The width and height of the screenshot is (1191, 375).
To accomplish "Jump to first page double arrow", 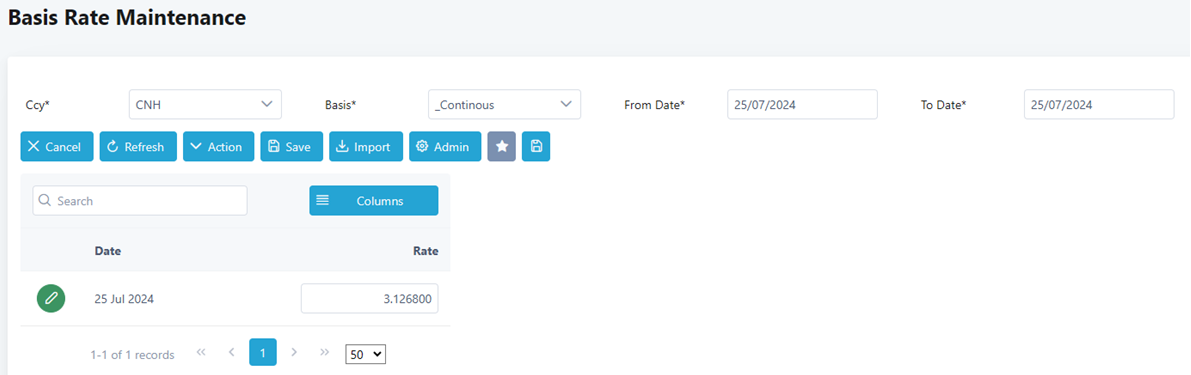I will point(201,352).
